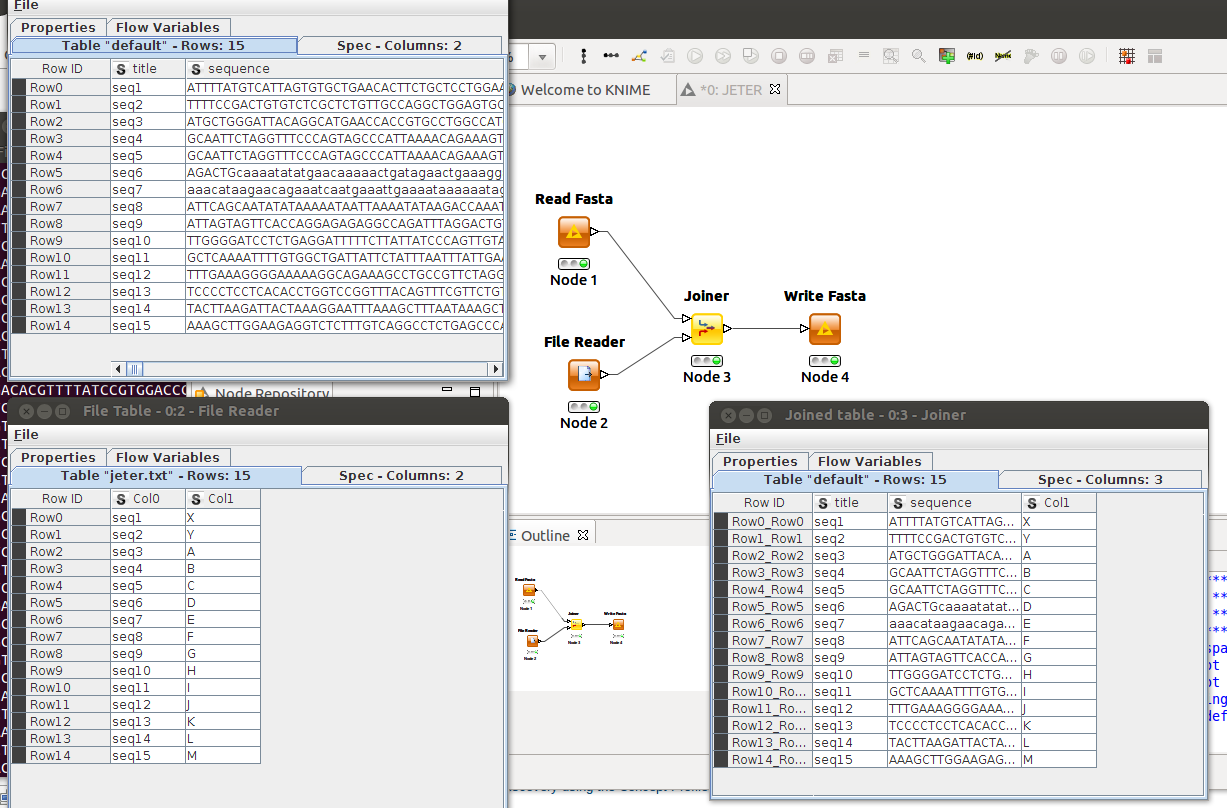This screenshot has width=1227, height=808.
Task: Click sequence column header in Joined table
Action: click(x=955, y=503)
